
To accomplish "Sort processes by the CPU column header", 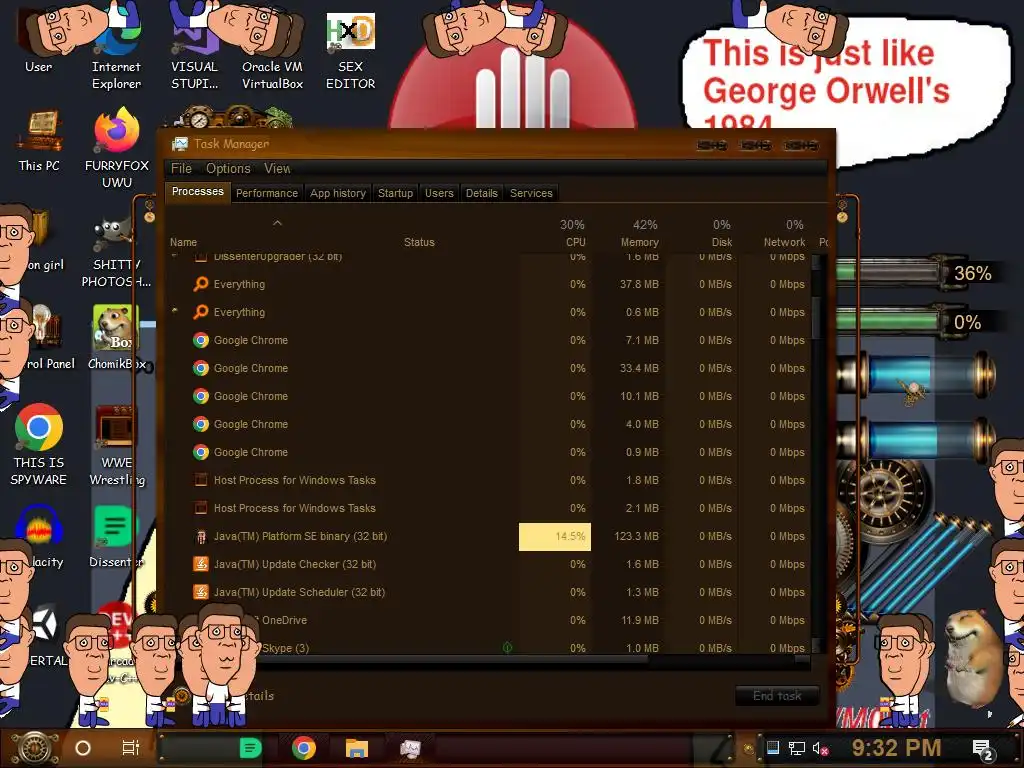I will coord(556,233).
